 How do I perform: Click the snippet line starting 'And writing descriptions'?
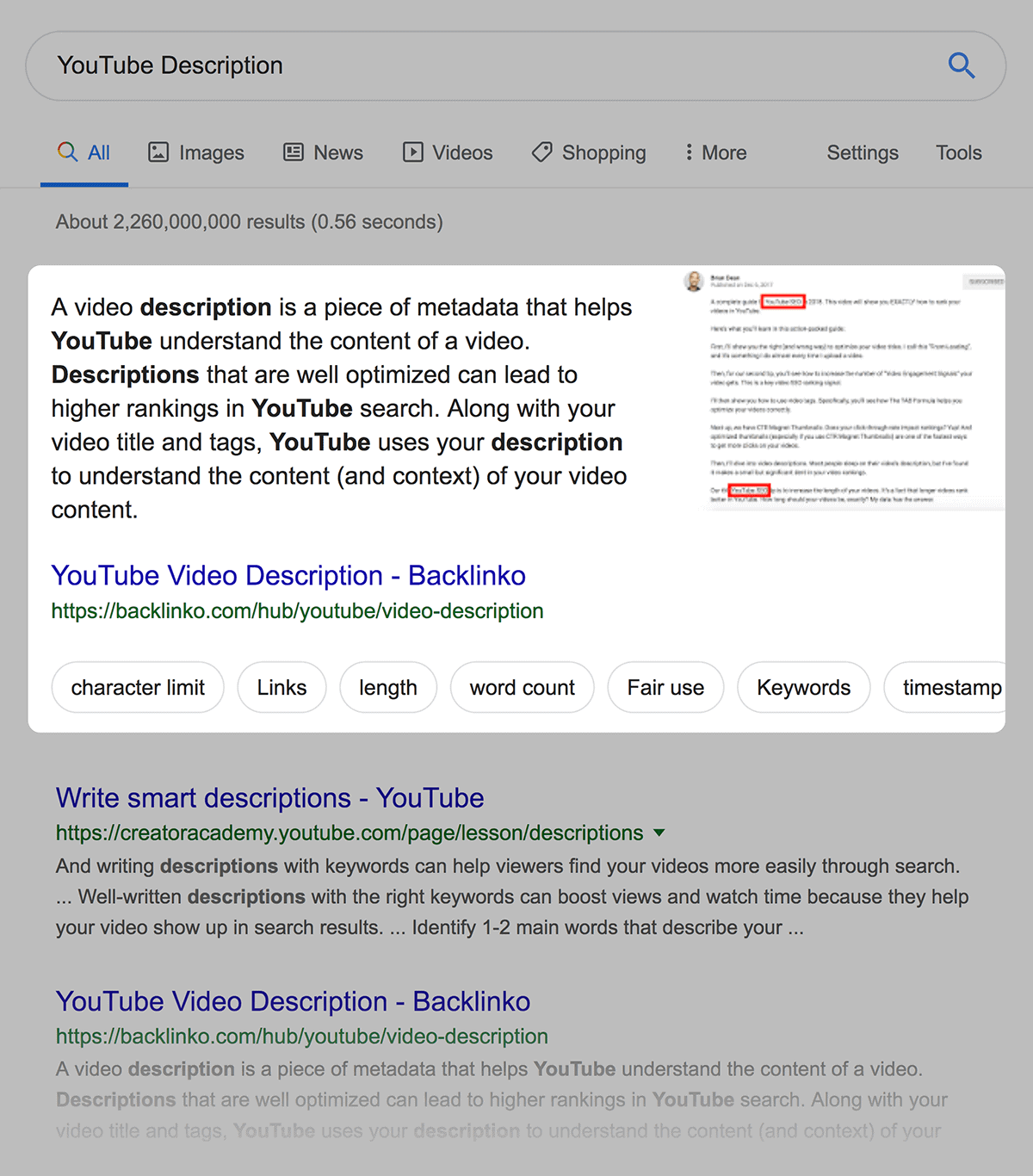tap(508, 866)
